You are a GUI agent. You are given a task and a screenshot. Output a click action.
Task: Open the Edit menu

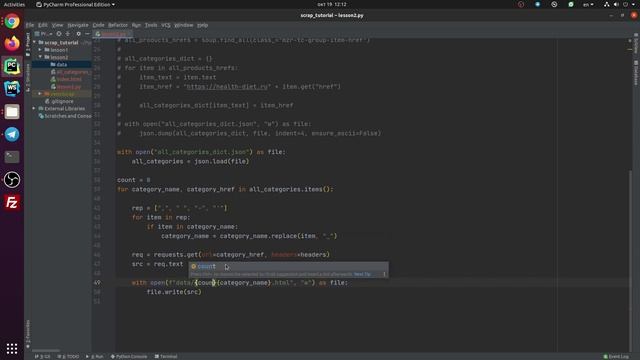[x=42, y=25]
